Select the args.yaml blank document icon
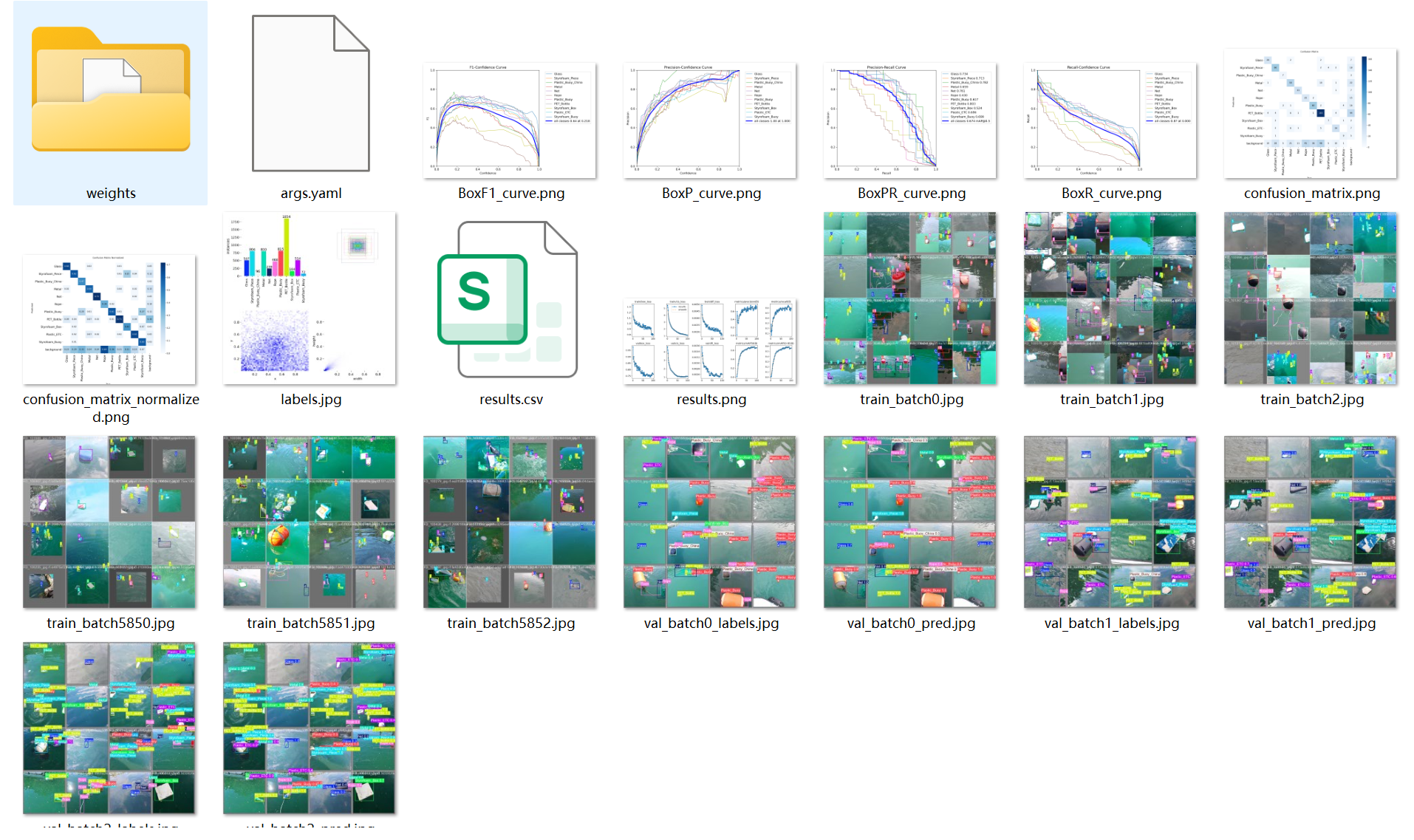 [x=310, y=94]
